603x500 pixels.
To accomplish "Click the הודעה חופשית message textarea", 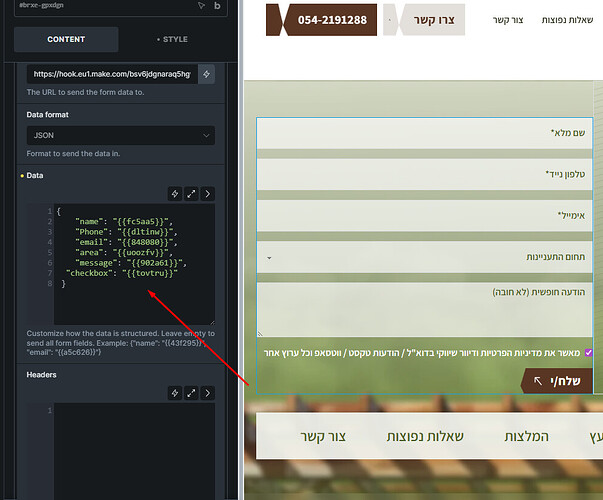I will (425, 310).
